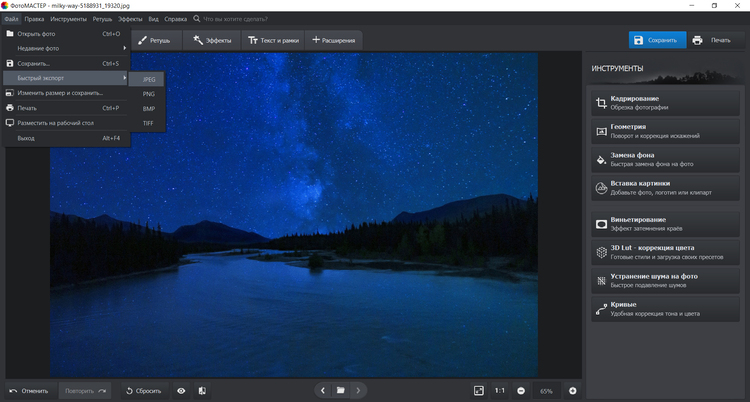Choose JPEG from quick export
The height and width of the screenshot is (402, 750).
[x=148, y=79]
